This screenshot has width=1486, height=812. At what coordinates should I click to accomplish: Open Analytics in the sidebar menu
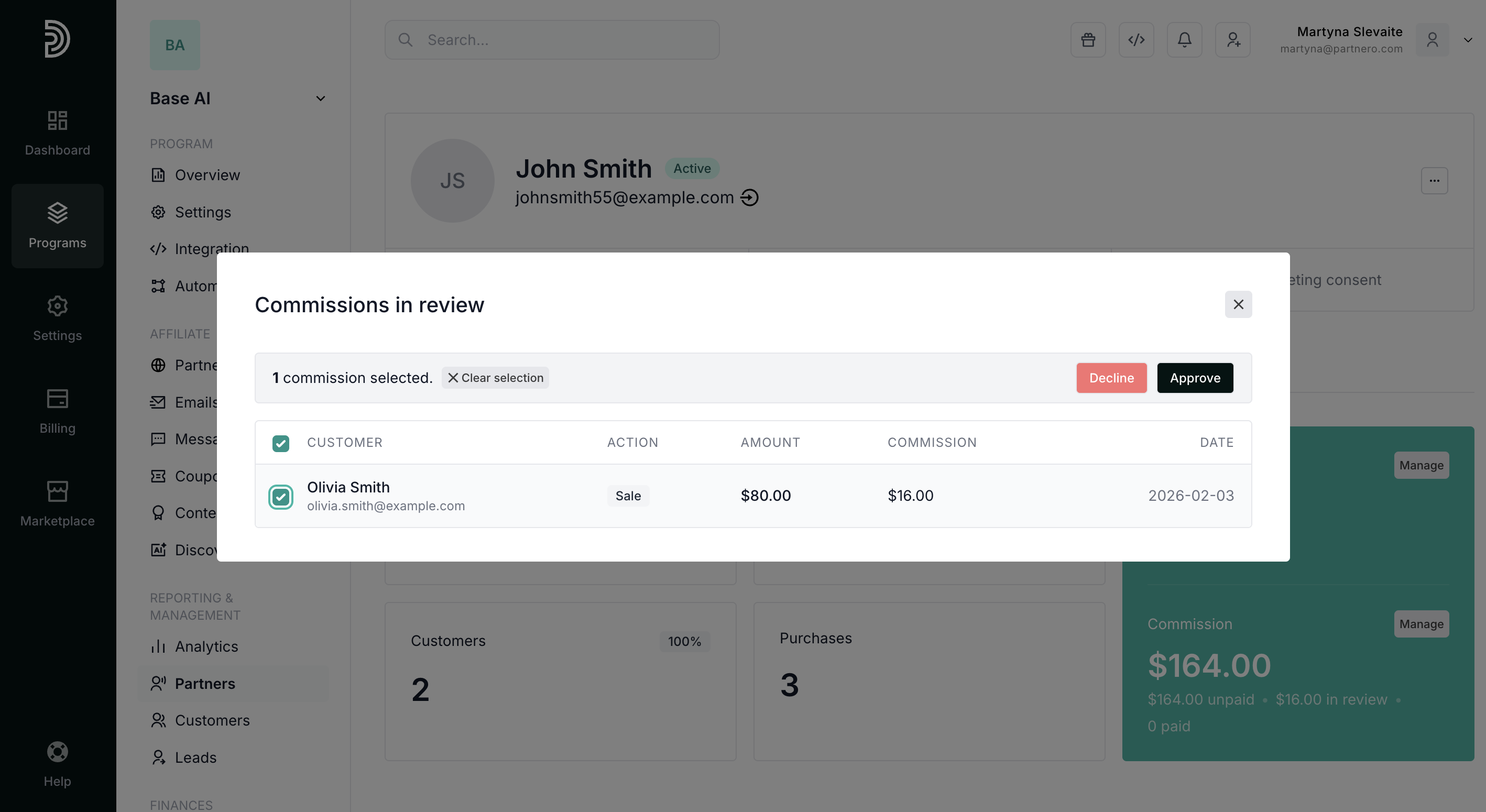pyautogui.click(x=206, y=646)
